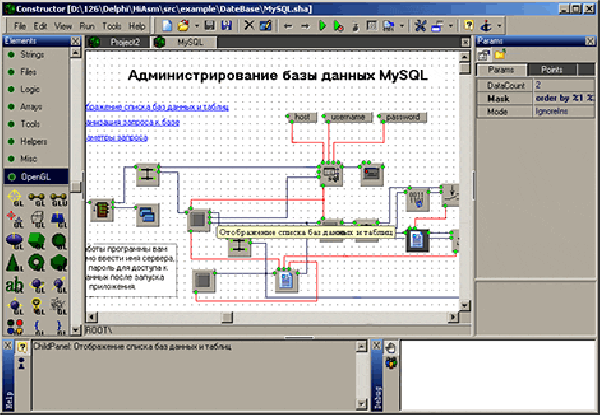
Task: Expand the Strings element group
Action: (x=32, y=55)
